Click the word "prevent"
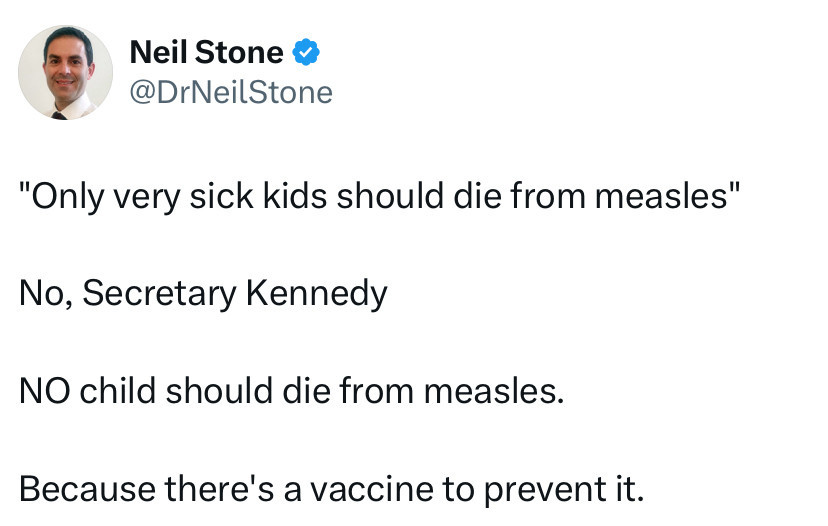828x526 pixels. point(544,491)
